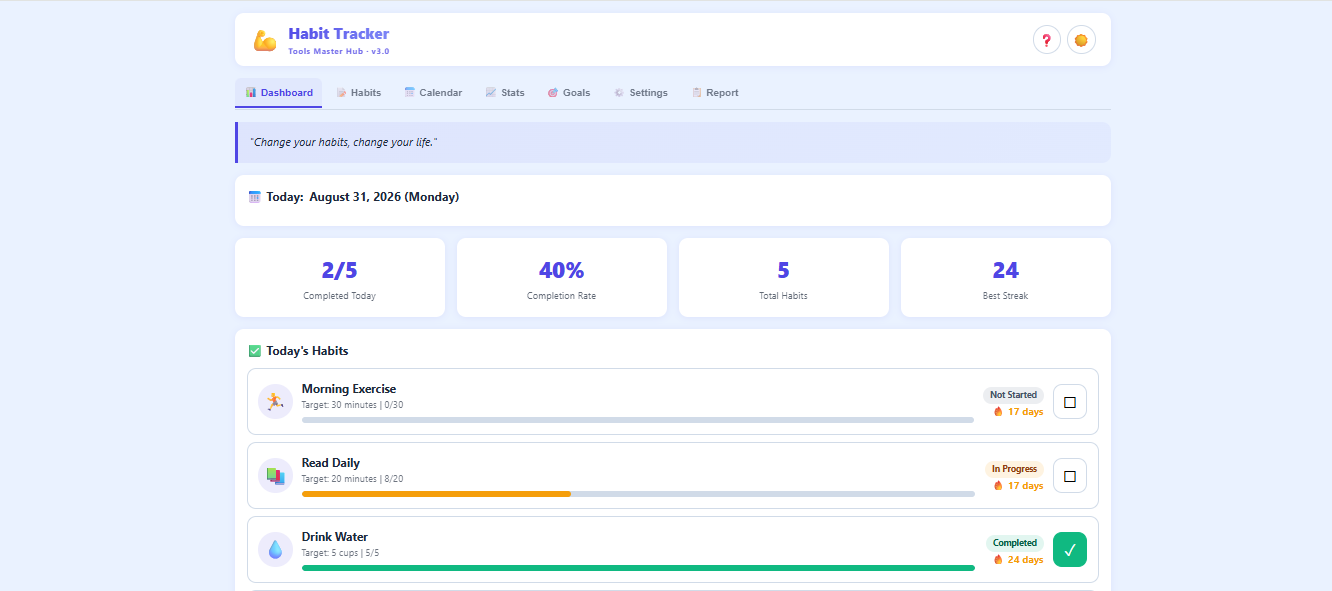
Task: Click the Completed status badge
Action: [x=1015, y=543]
